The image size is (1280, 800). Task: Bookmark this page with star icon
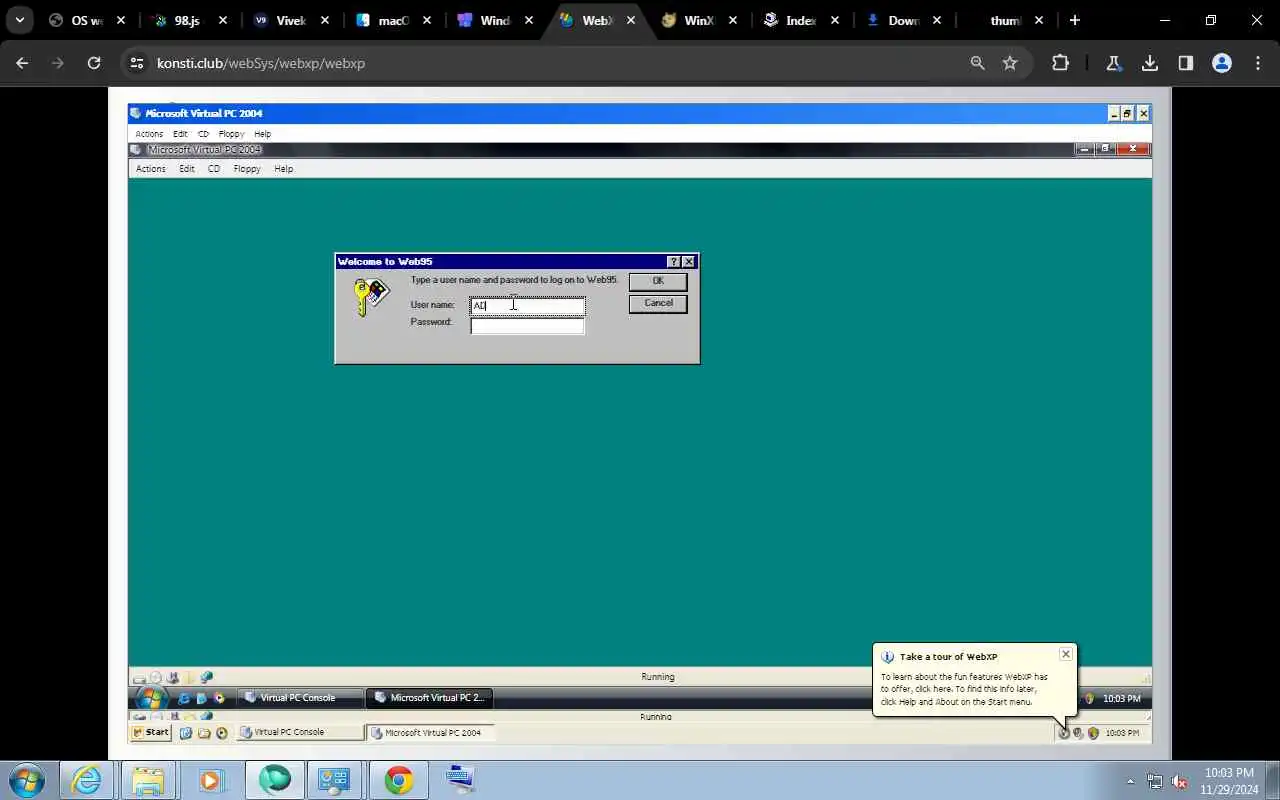pyautogui.click(x=1010, y=63)
